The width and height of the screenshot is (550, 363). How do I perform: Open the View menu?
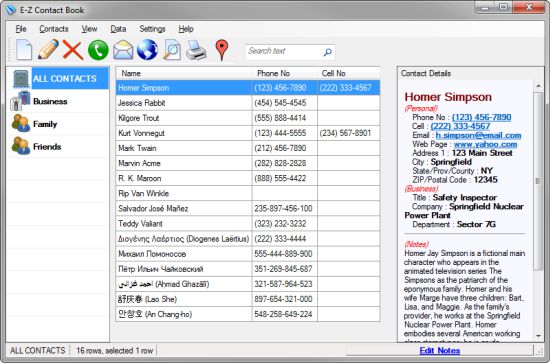(89, 29)
